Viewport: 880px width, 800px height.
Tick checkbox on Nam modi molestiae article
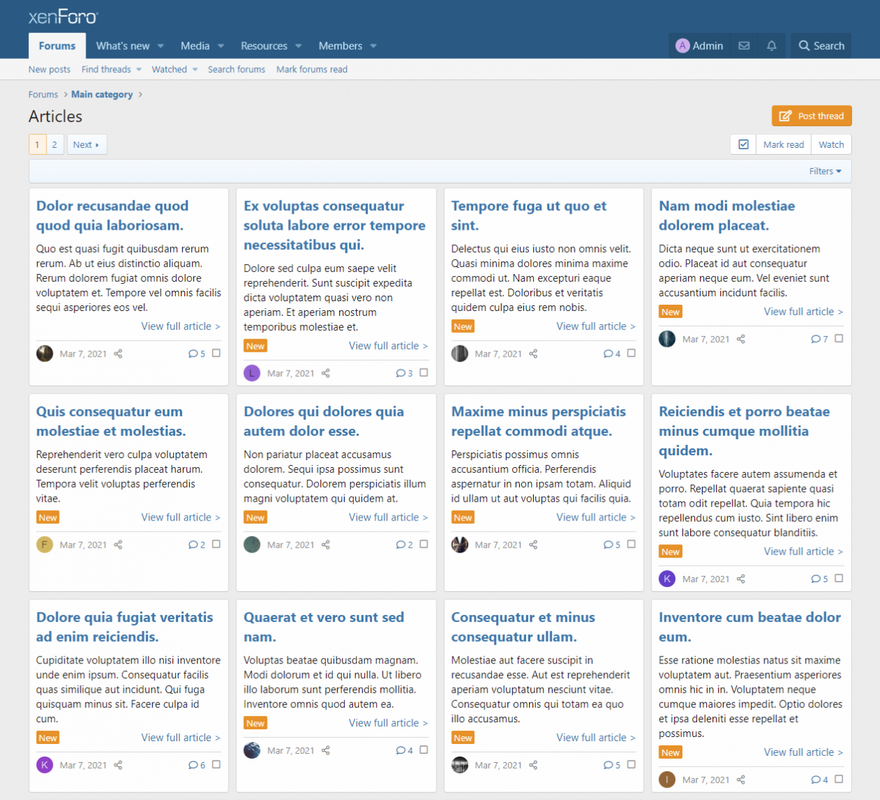[x=839, y=339]
